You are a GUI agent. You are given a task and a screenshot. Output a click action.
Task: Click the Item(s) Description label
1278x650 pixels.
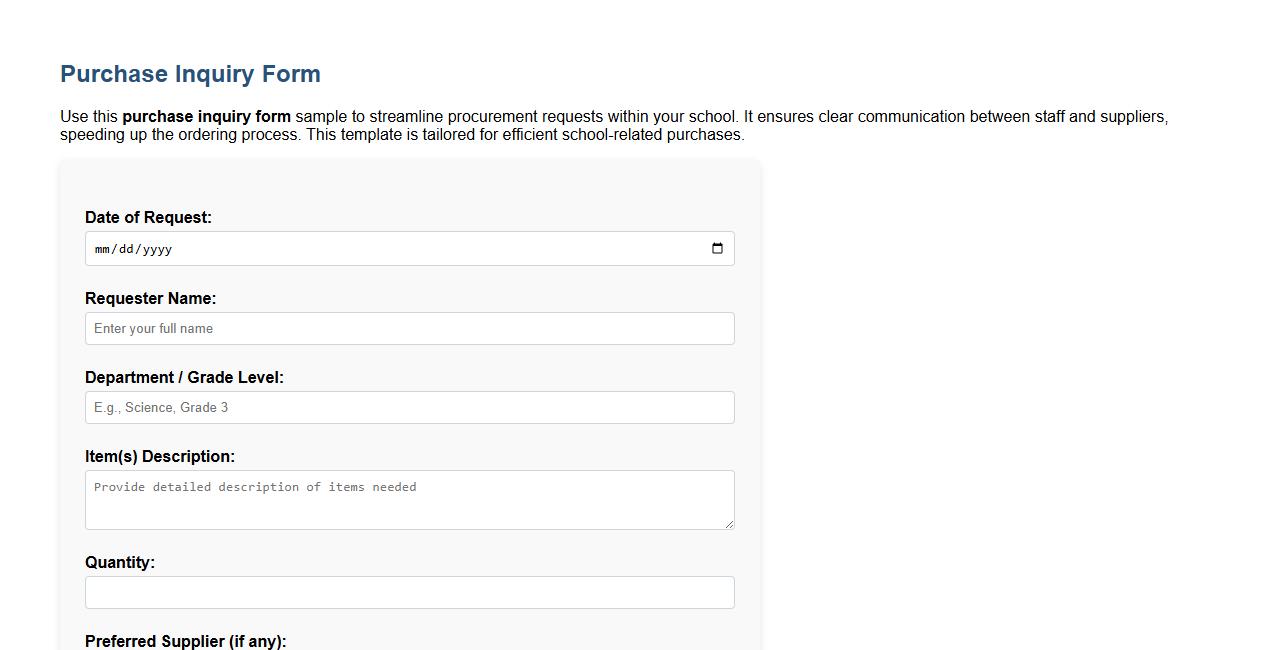pos(160,456)
